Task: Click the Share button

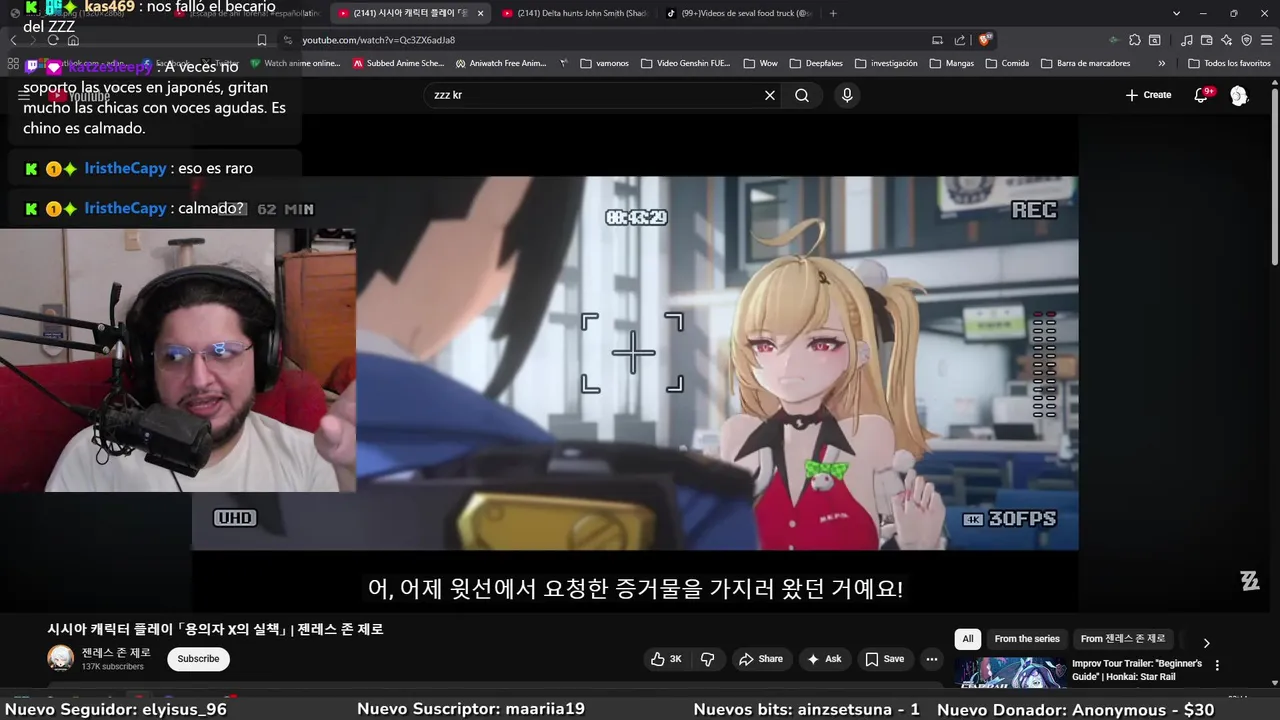Action: pos(760,659)
